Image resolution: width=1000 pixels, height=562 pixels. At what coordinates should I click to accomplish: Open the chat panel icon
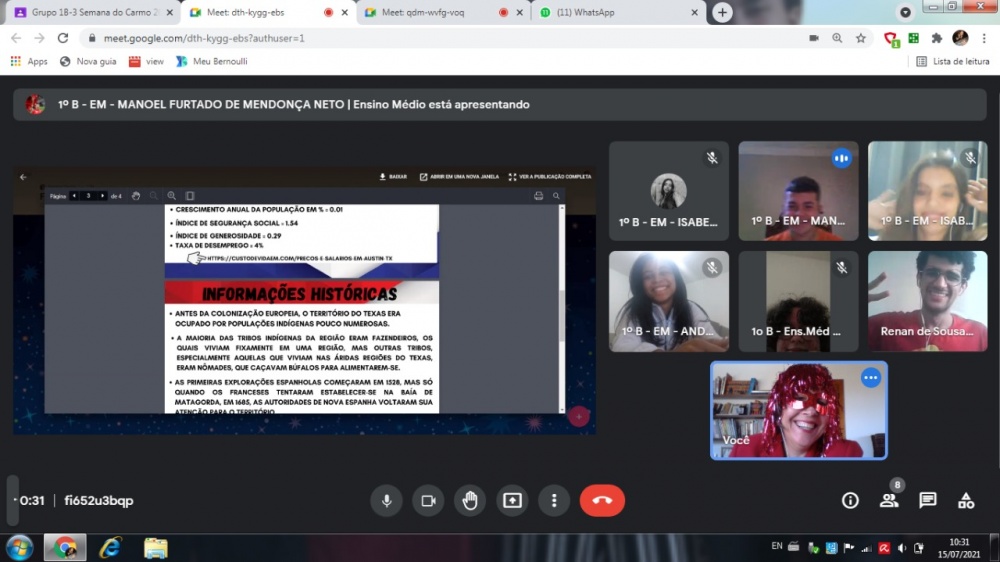(x=927, y=501)
